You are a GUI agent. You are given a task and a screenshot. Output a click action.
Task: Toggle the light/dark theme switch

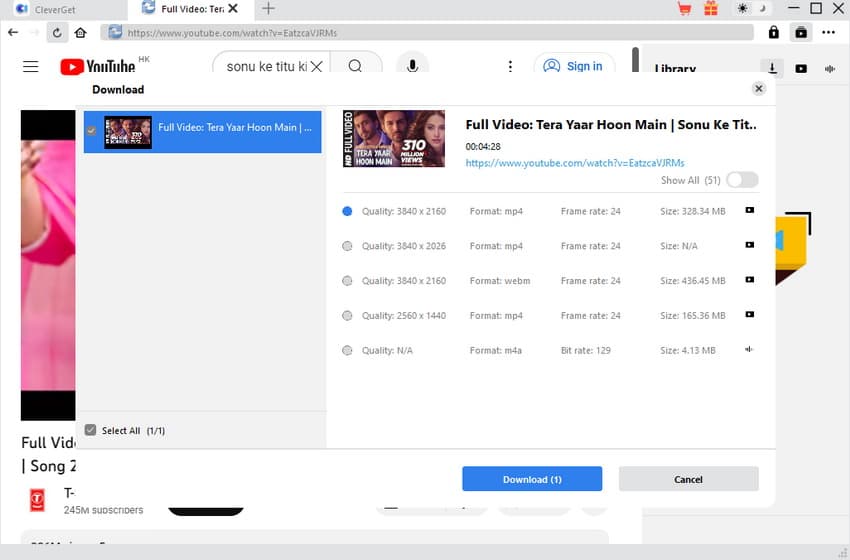(750, 9)
